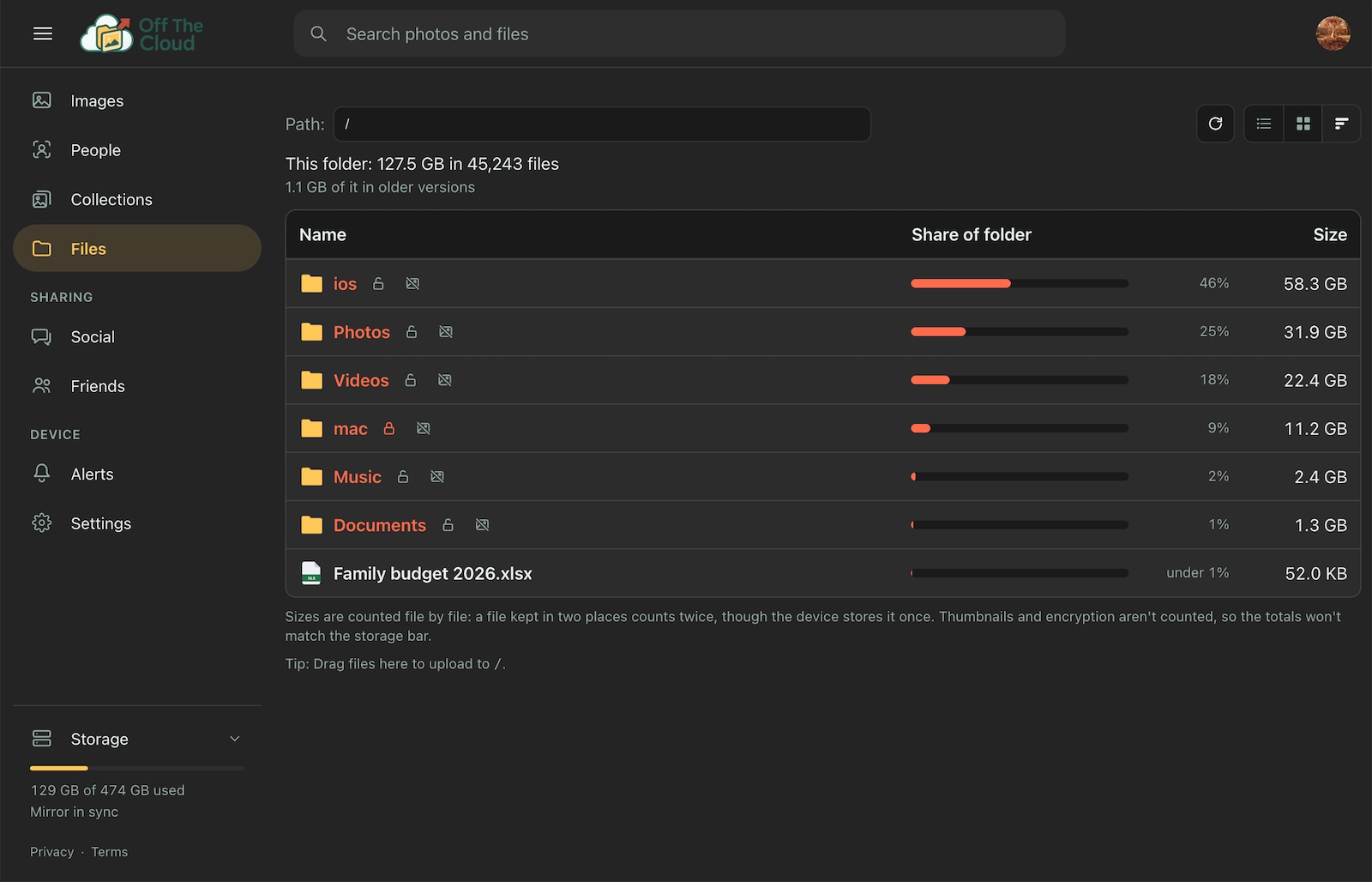This screenshot has width=1372, height=882.
Task: Open the mac folder
Action: tap(351, 429)
